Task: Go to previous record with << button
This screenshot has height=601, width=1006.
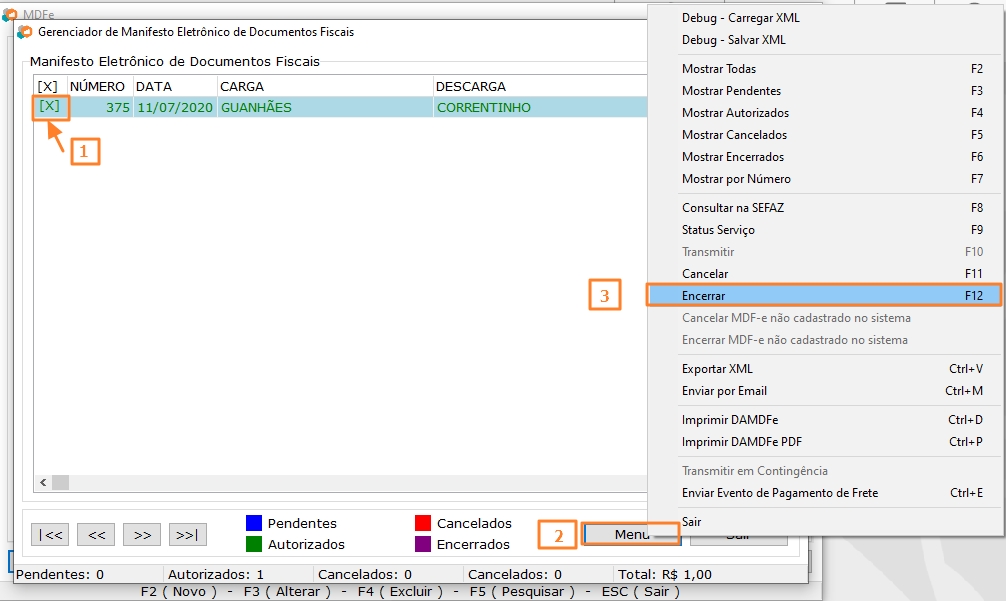Action: coord(96,535)
